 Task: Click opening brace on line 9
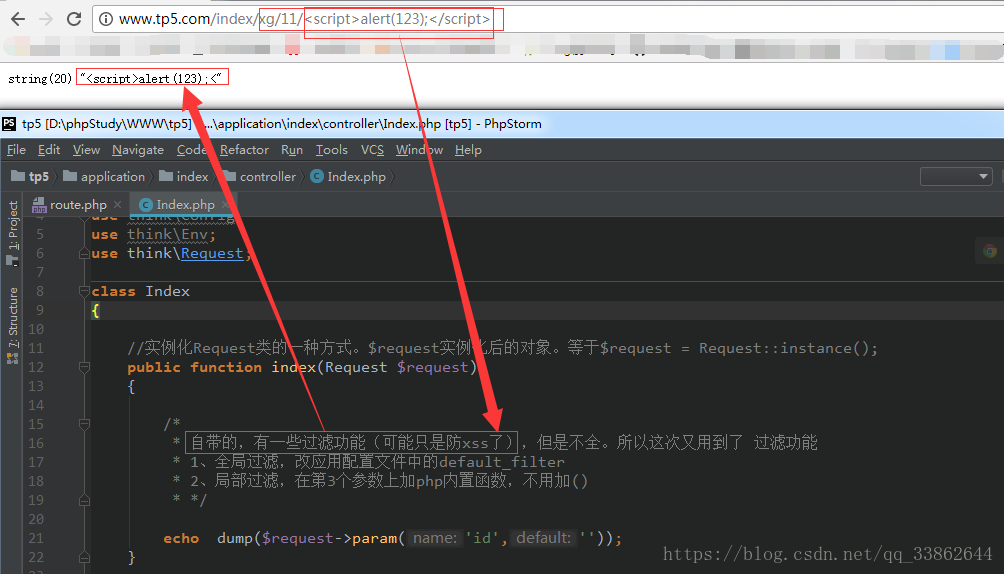95,311
